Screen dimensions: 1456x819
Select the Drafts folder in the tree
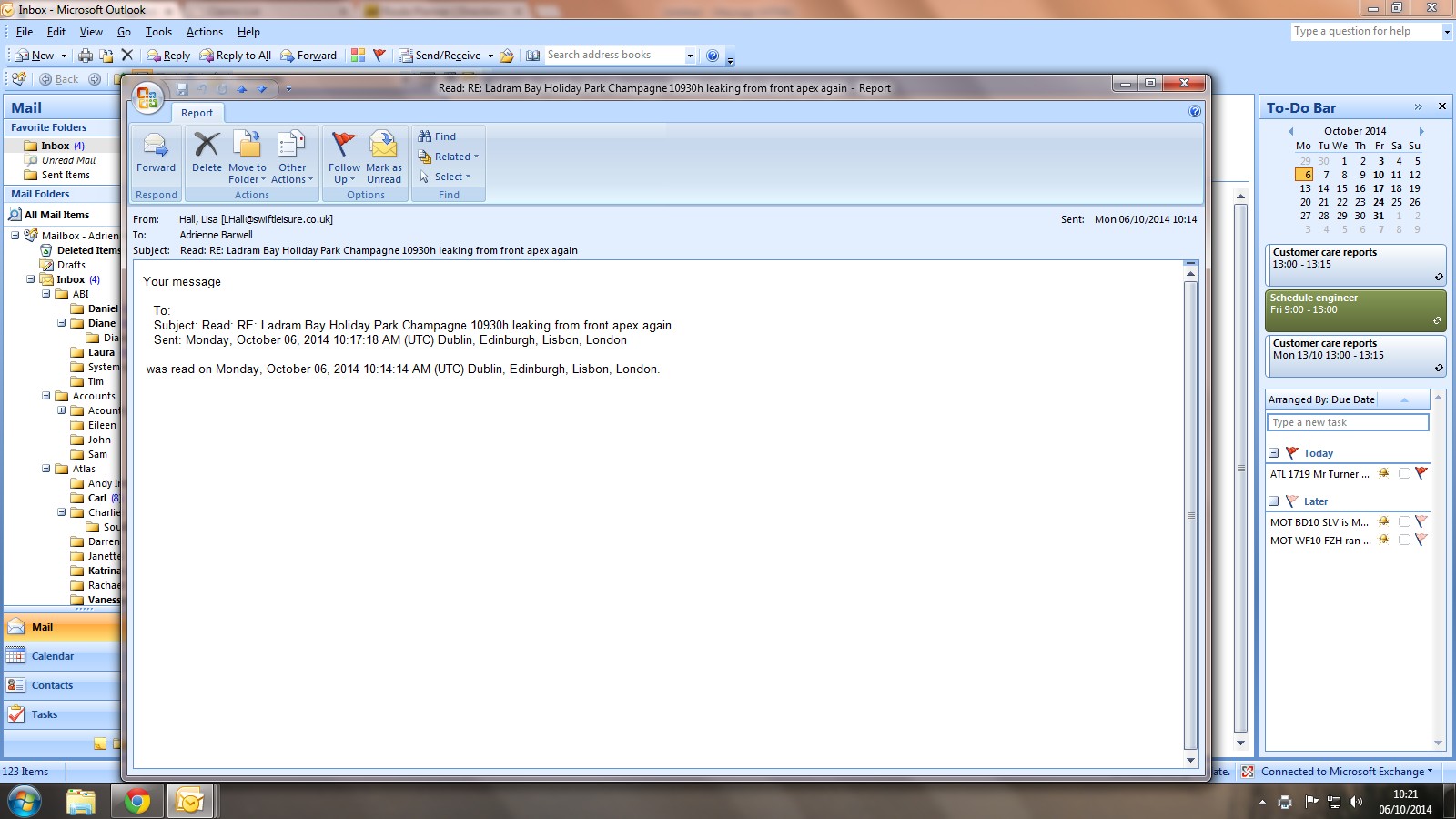[71, 265]
